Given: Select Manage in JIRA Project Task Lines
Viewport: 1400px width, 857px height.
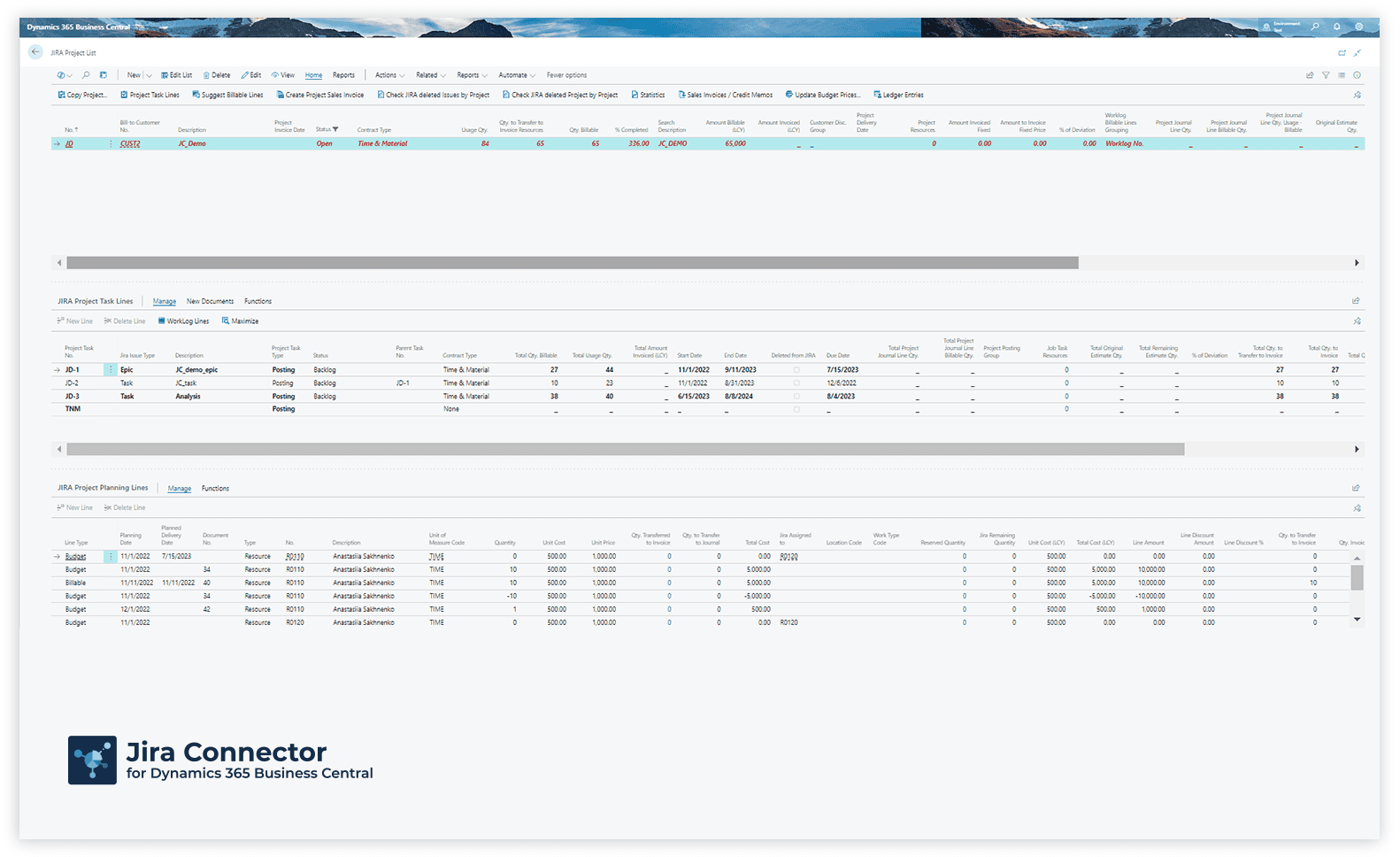Looking at the screenshot, I should click(x=165, y=302).
